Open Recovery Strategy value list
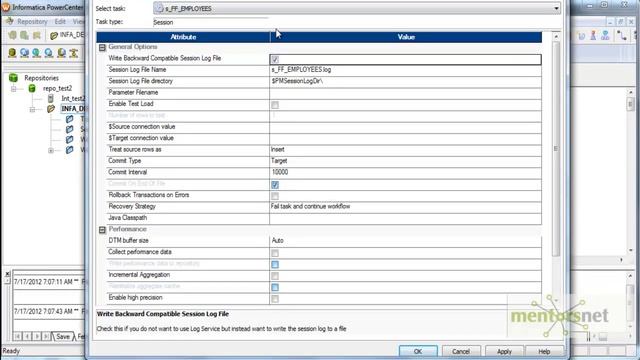The width and height of the screenshot is (640, 360). 405,207
